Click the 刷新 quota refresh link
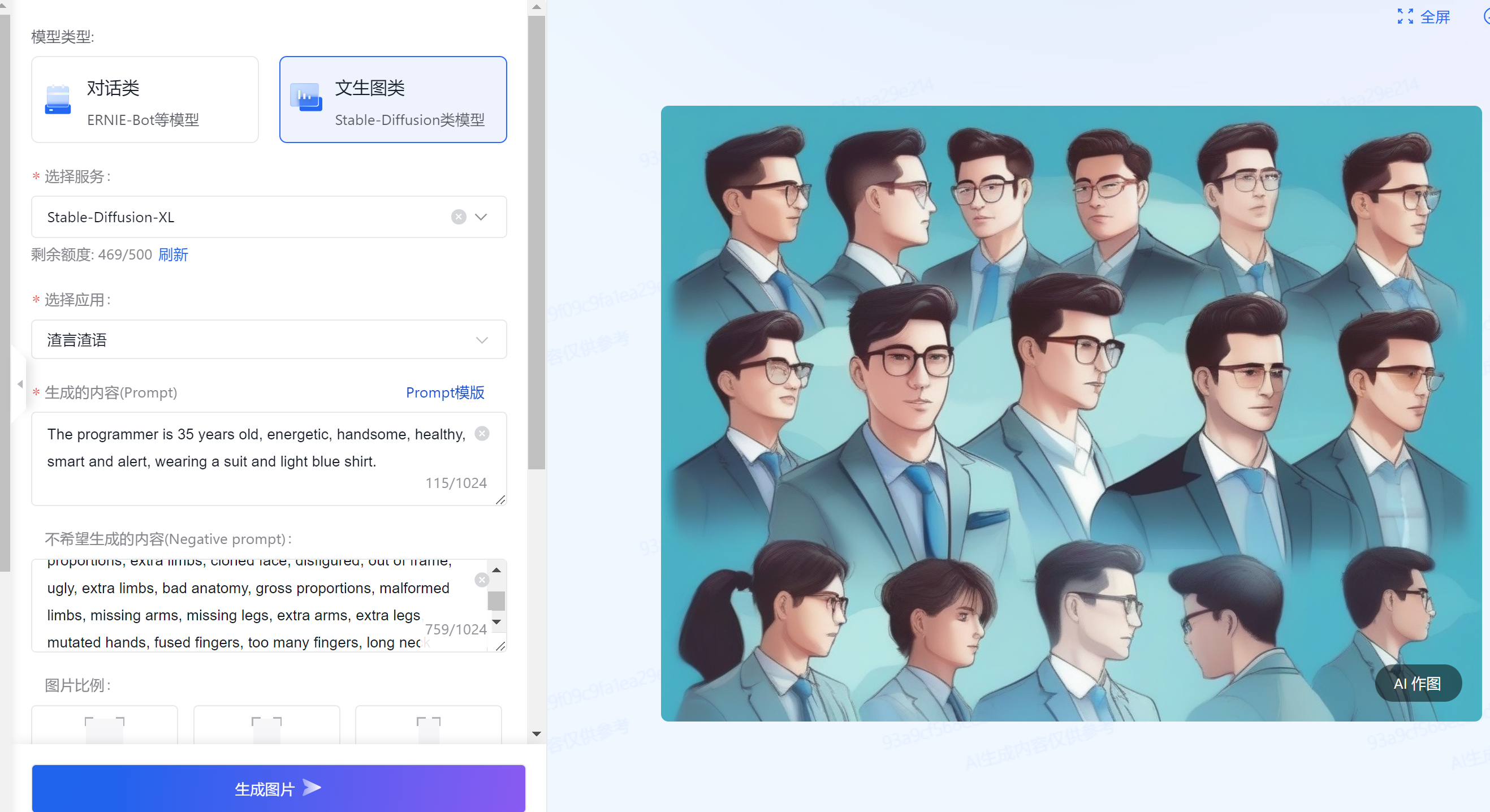 click(x=173, y=254)
